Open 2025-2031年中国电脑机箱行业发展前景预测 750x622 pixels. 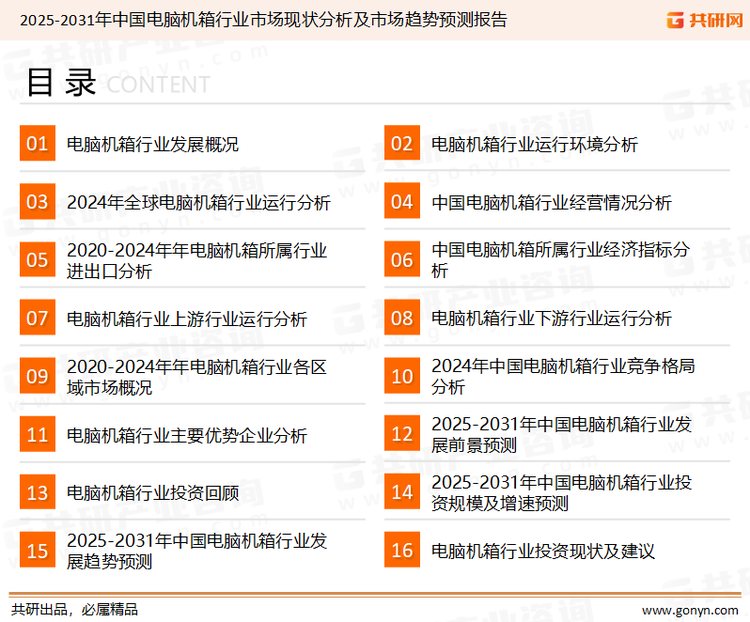click(x=562, y=434)
